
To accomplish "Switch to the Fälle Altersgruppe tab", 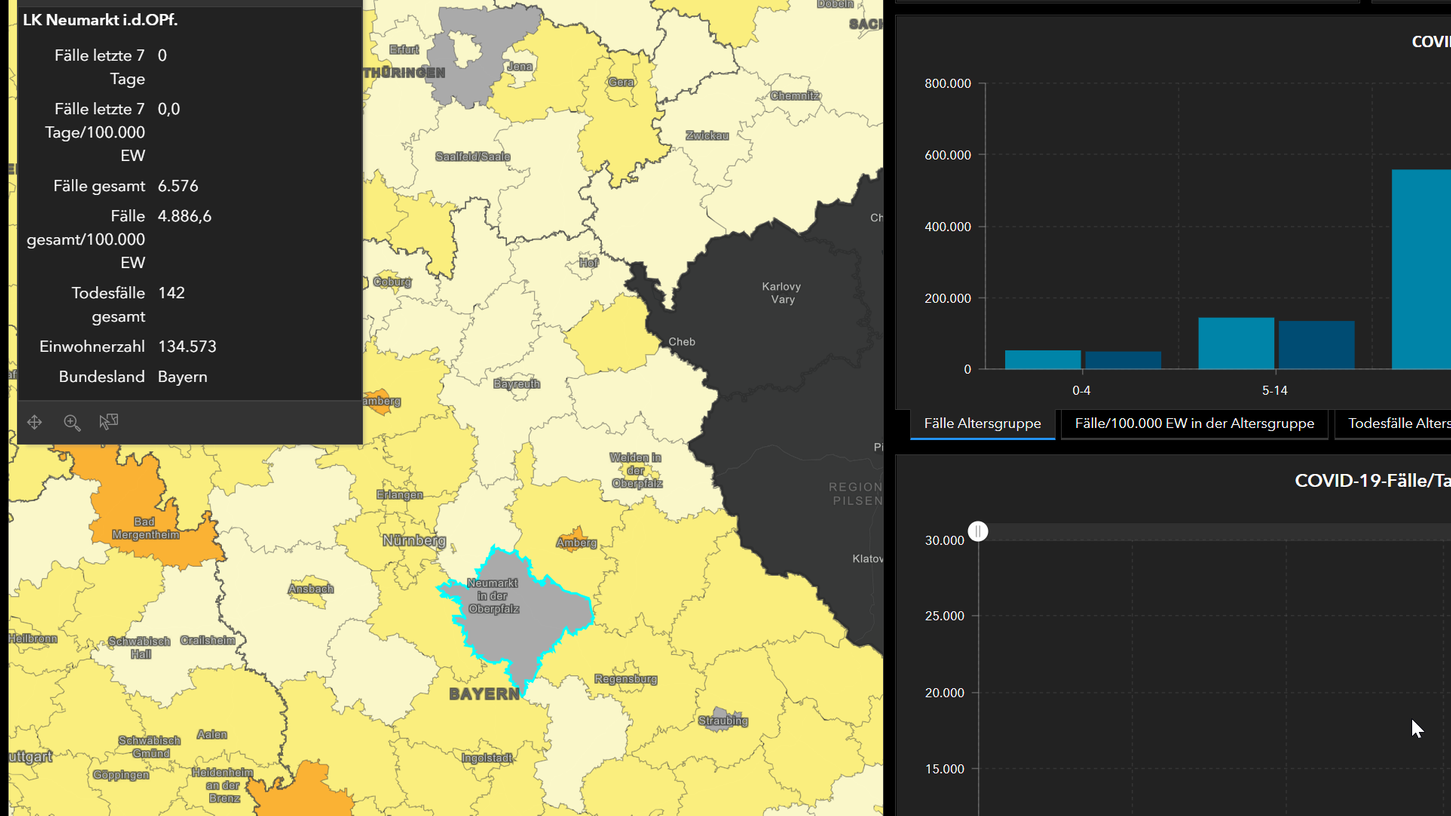I will pos(982,423).
